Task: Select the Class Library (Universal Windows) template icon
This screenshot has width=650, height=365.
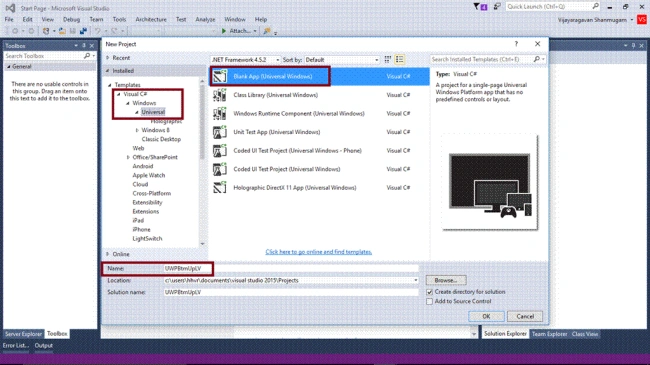Action: (220, 95)
